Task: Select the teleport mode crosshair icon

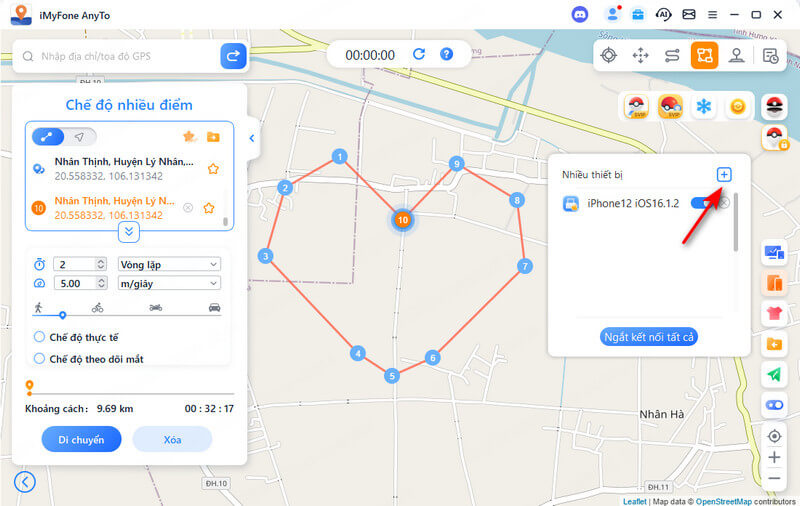Action: tap(609, 56)
